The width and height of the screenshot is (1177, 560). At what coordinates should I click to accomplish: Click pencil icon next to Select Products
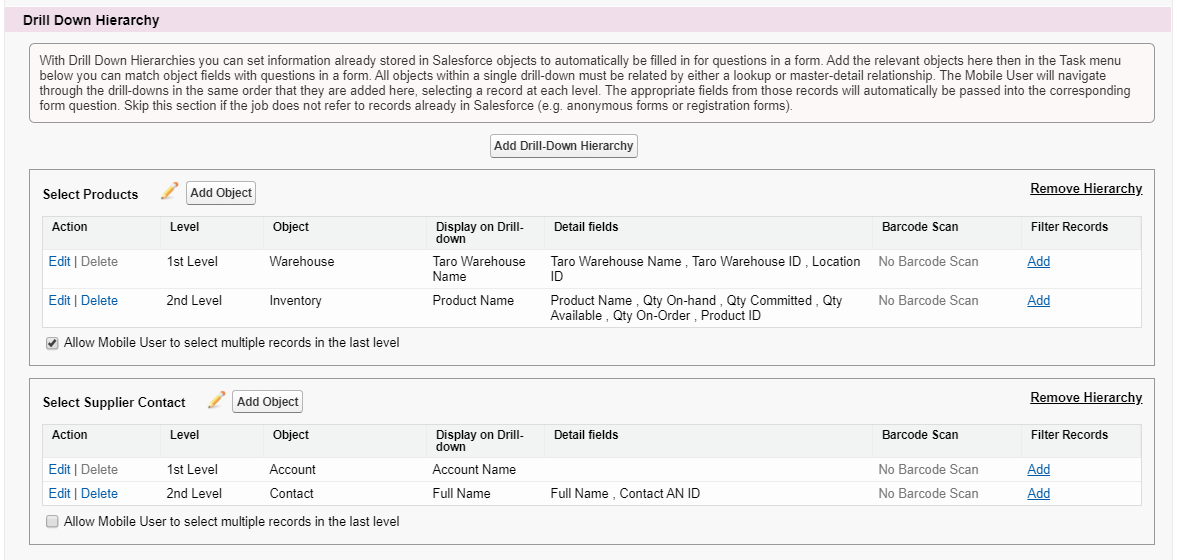169,192
